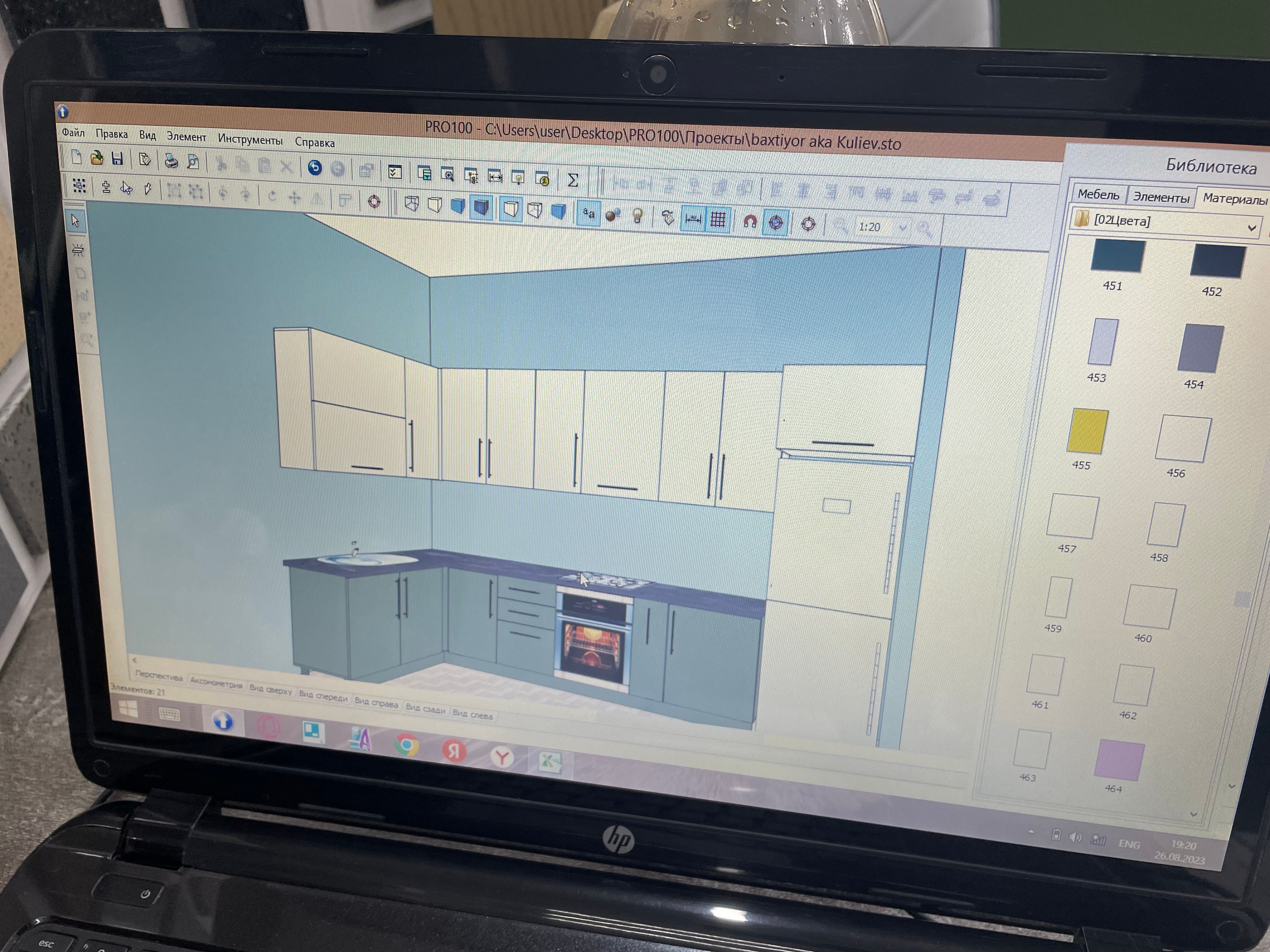Create a new project with New icon

pyautogui.click(x=76, y=157)
